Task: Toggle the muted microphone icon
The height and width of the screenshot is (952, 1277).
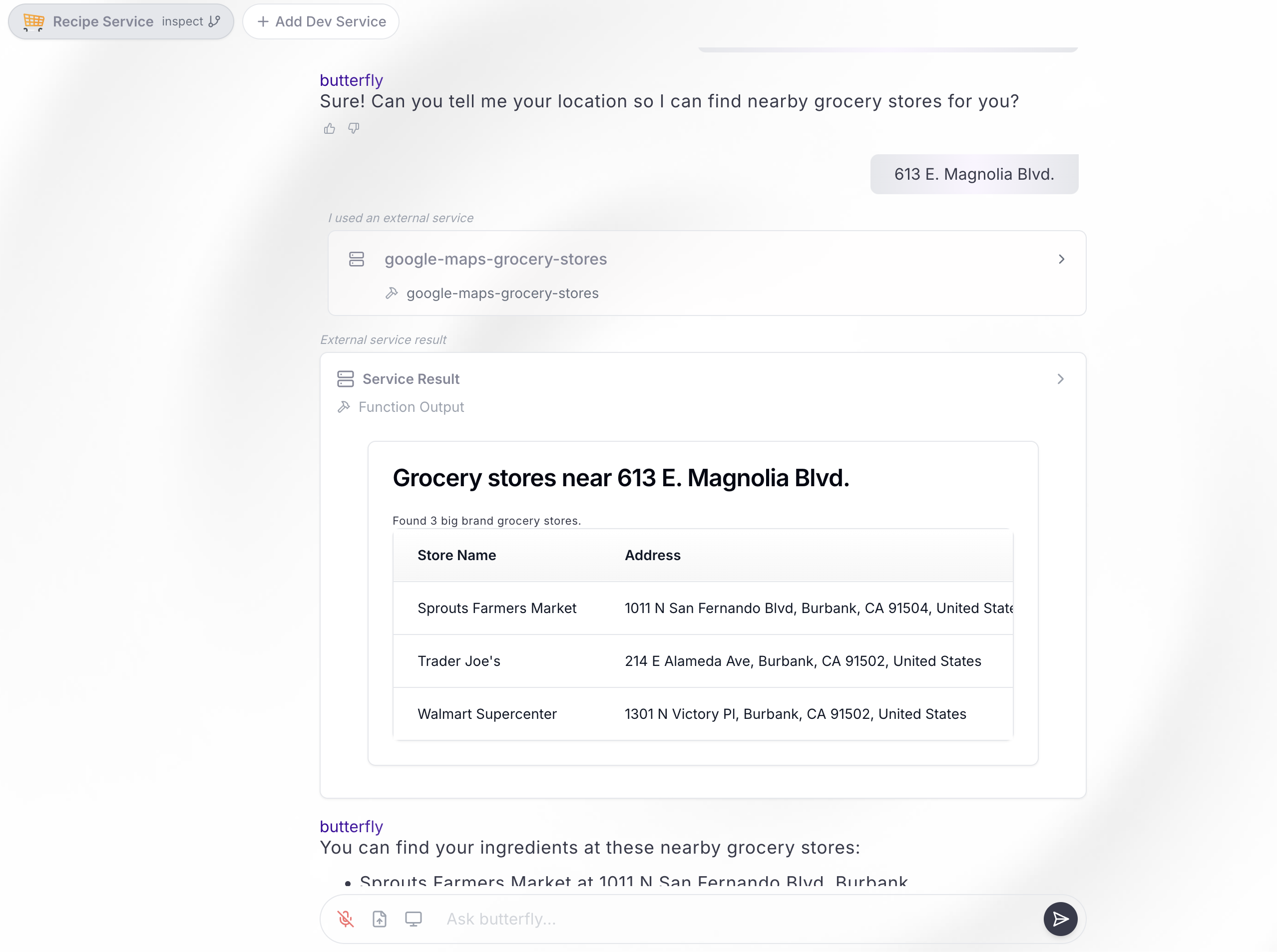Action: [x=345, y=919]
